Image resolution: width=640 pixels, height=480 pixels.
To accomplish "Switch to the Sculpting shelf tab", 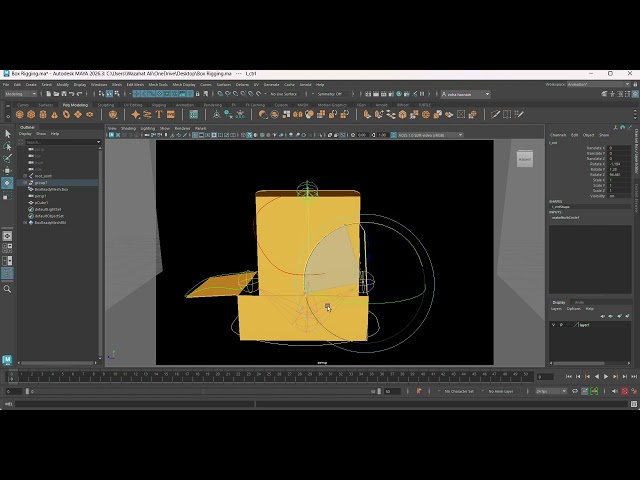I will 106,105.
